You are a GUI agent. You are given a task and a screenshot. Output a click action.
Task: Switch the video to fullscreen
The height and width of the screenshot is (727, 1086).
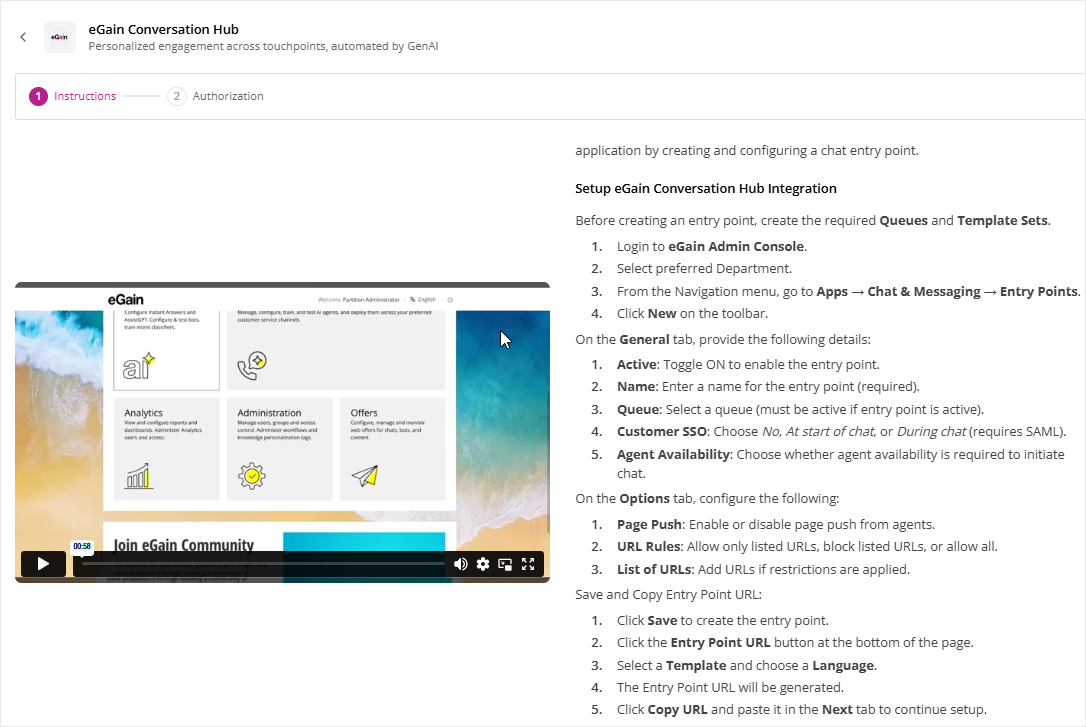click(x=528, y=564)
